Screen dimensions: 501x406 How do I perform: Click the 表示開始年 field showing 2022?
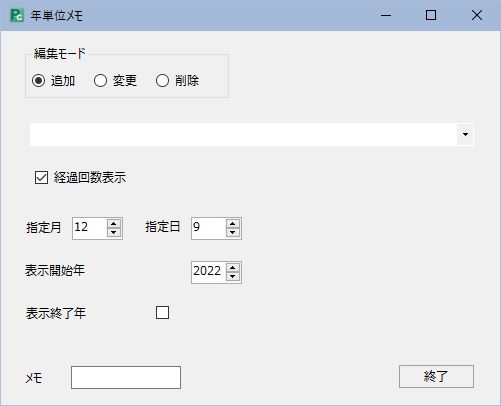click(209, 272)
